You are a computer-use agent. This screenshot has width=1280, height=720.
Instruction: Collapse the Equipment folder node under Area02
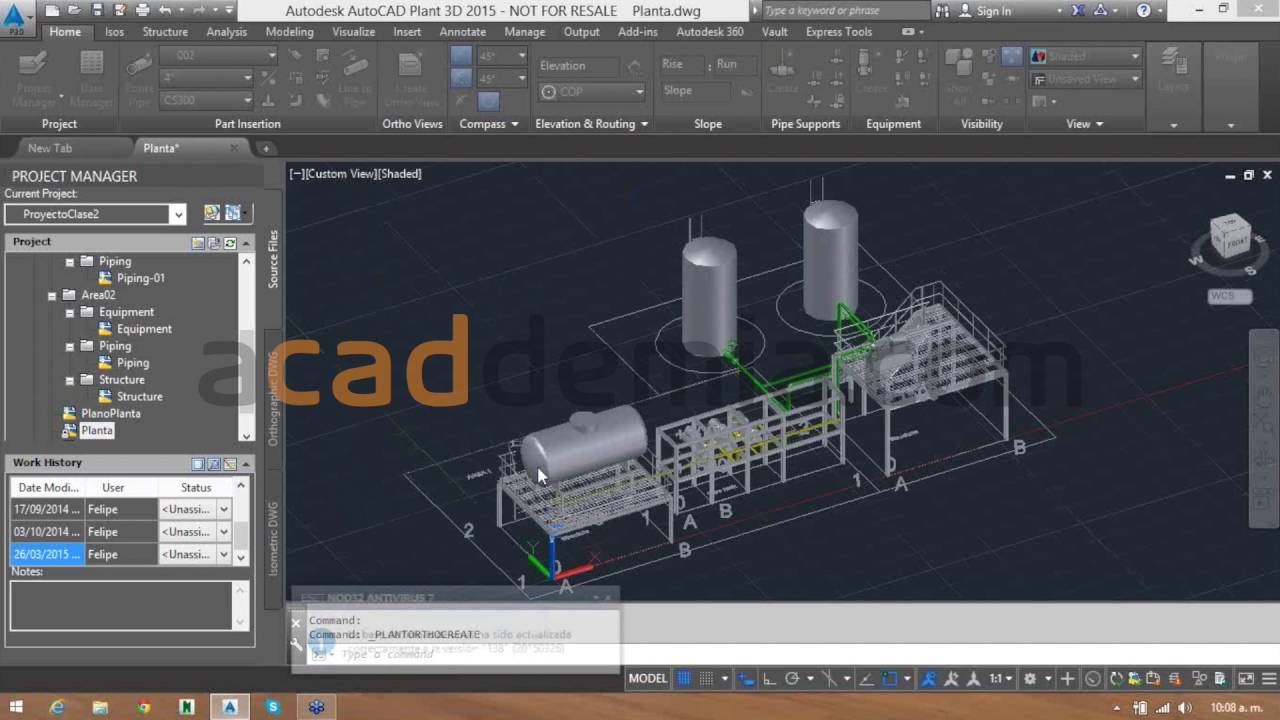pyautogui.click(x=70, y=312)
